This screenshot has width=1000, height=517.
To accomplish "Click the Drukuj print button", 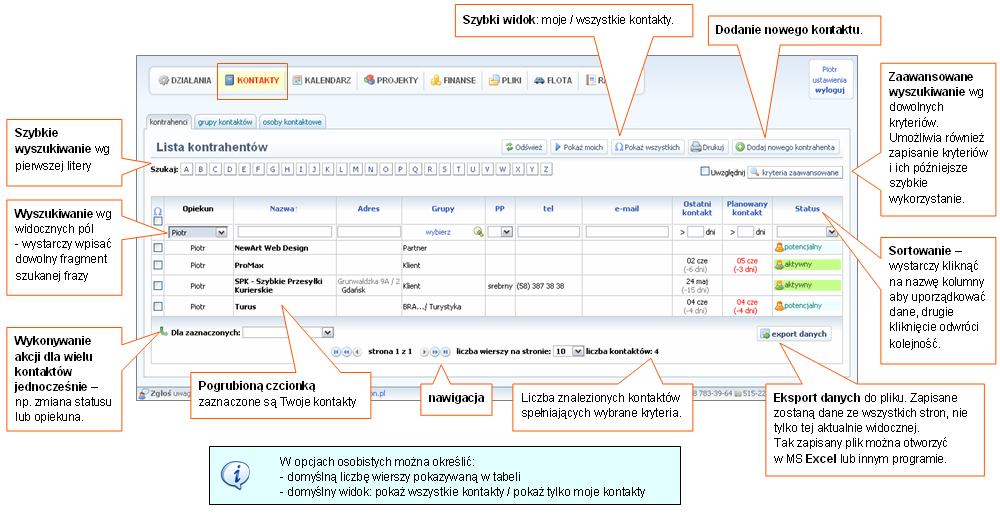I will coord(707,147).
